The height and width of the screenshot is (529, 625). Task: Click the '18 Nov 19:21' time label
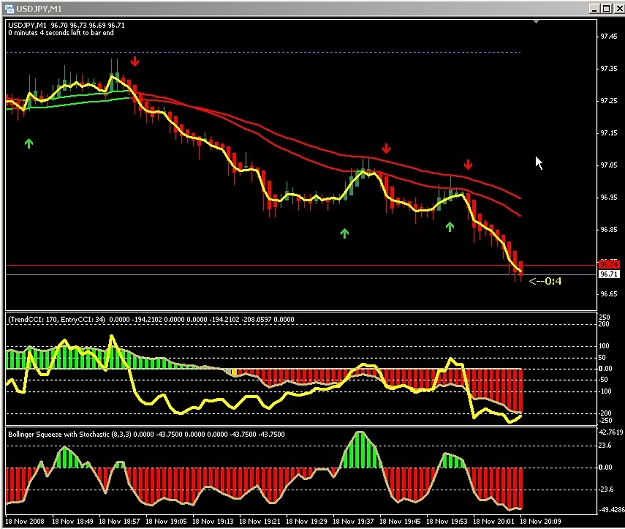point(259,521)
